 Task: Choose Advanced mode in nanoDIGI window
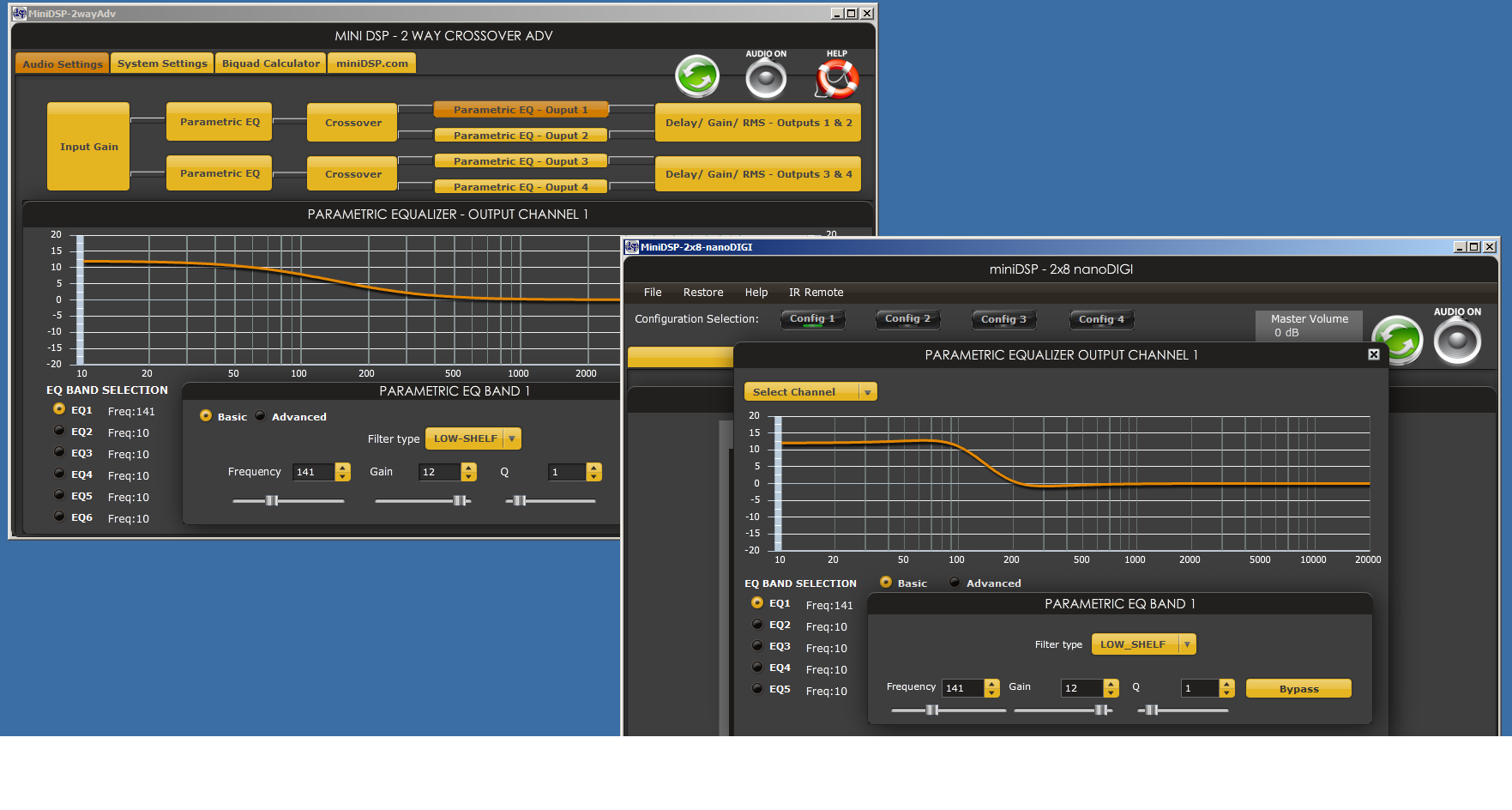tap(955, 583)
